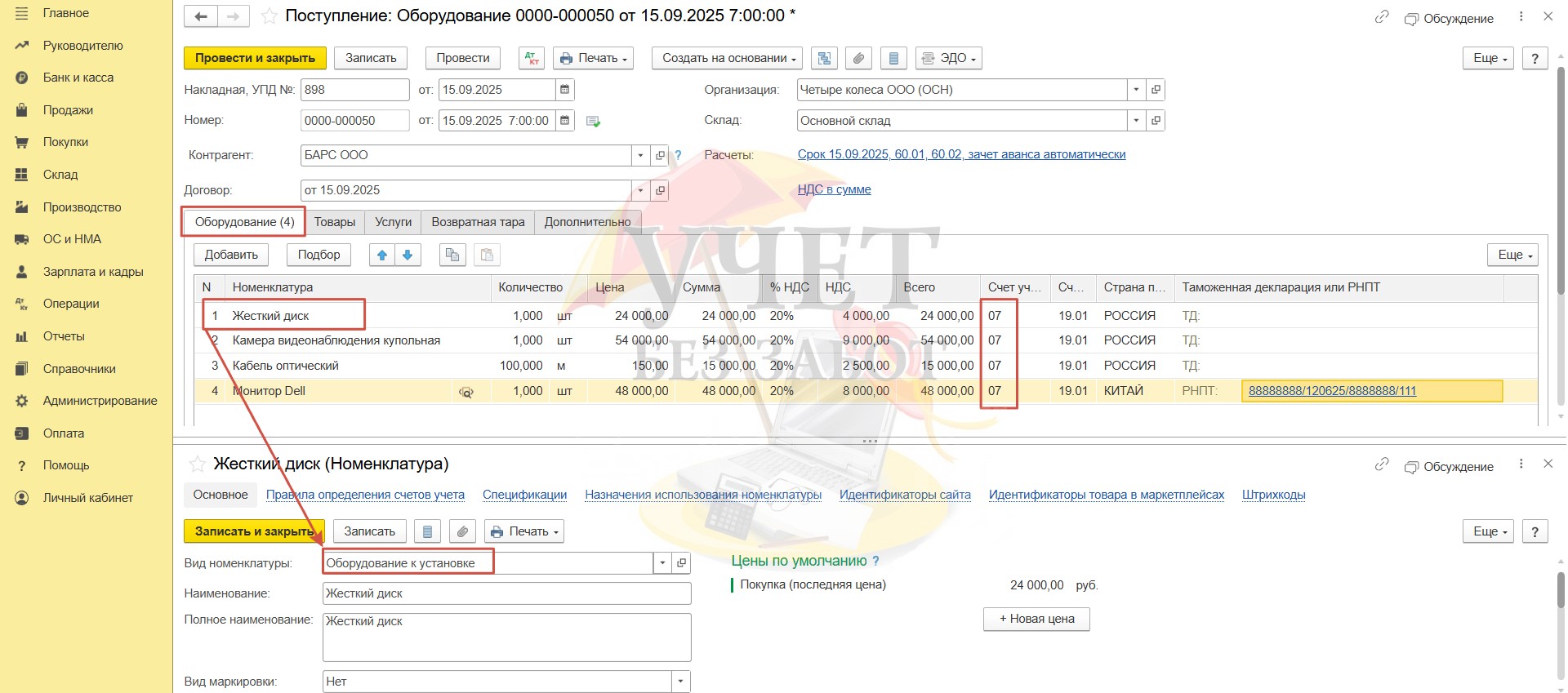Image resolution: width=1568 pixels, height=693 pixels.
Task: Click the НДС в сумме link
Action: 834,189
